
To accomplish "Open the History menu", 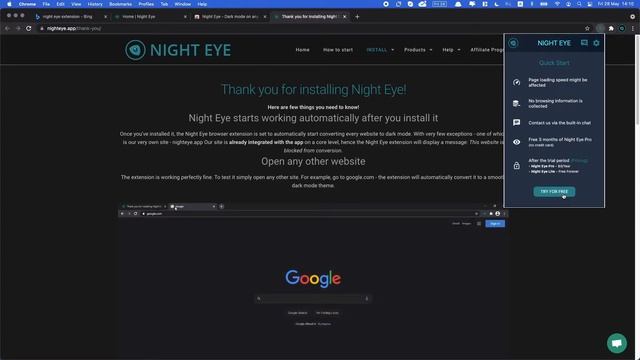I will click(x=95, y=4).
